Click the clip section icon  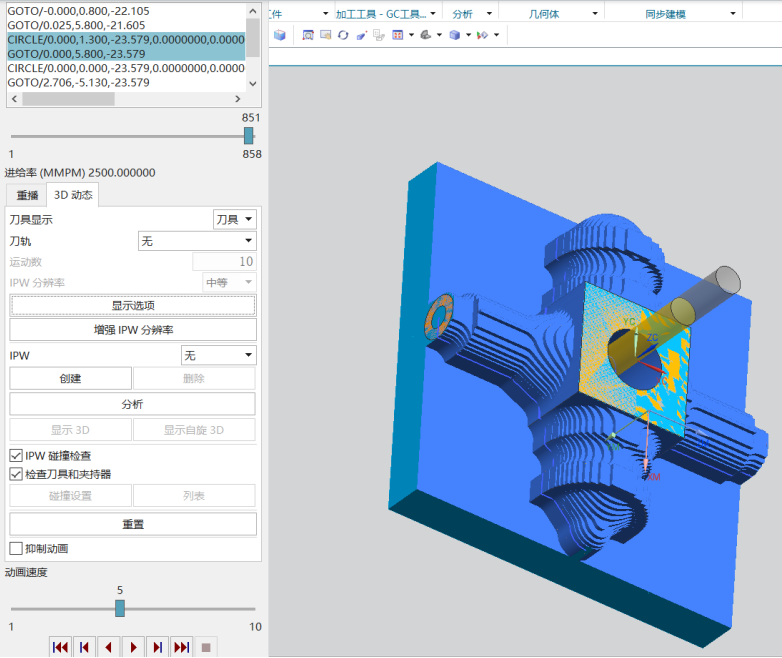click(x=482, y=35)
